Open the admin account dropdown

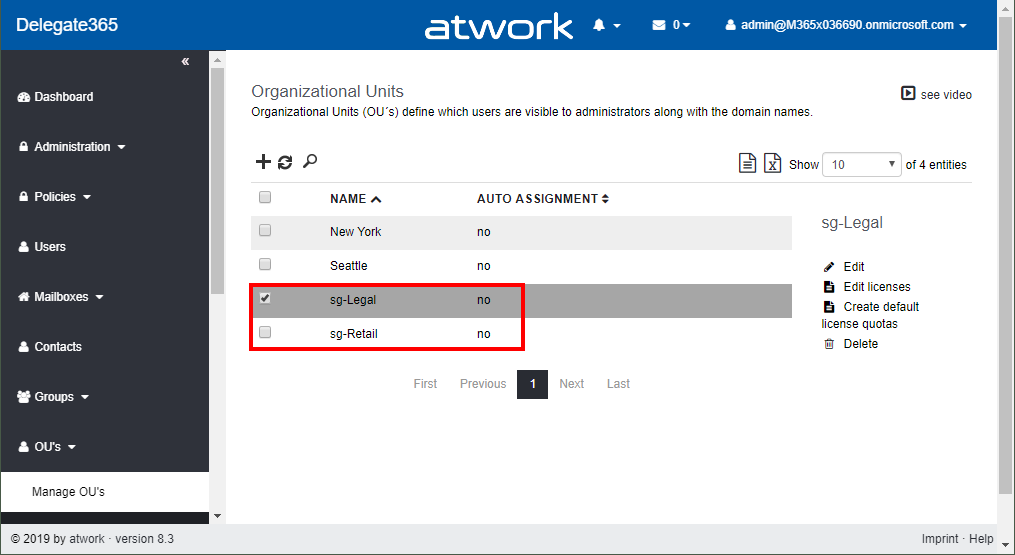click(x=846, y=25)
